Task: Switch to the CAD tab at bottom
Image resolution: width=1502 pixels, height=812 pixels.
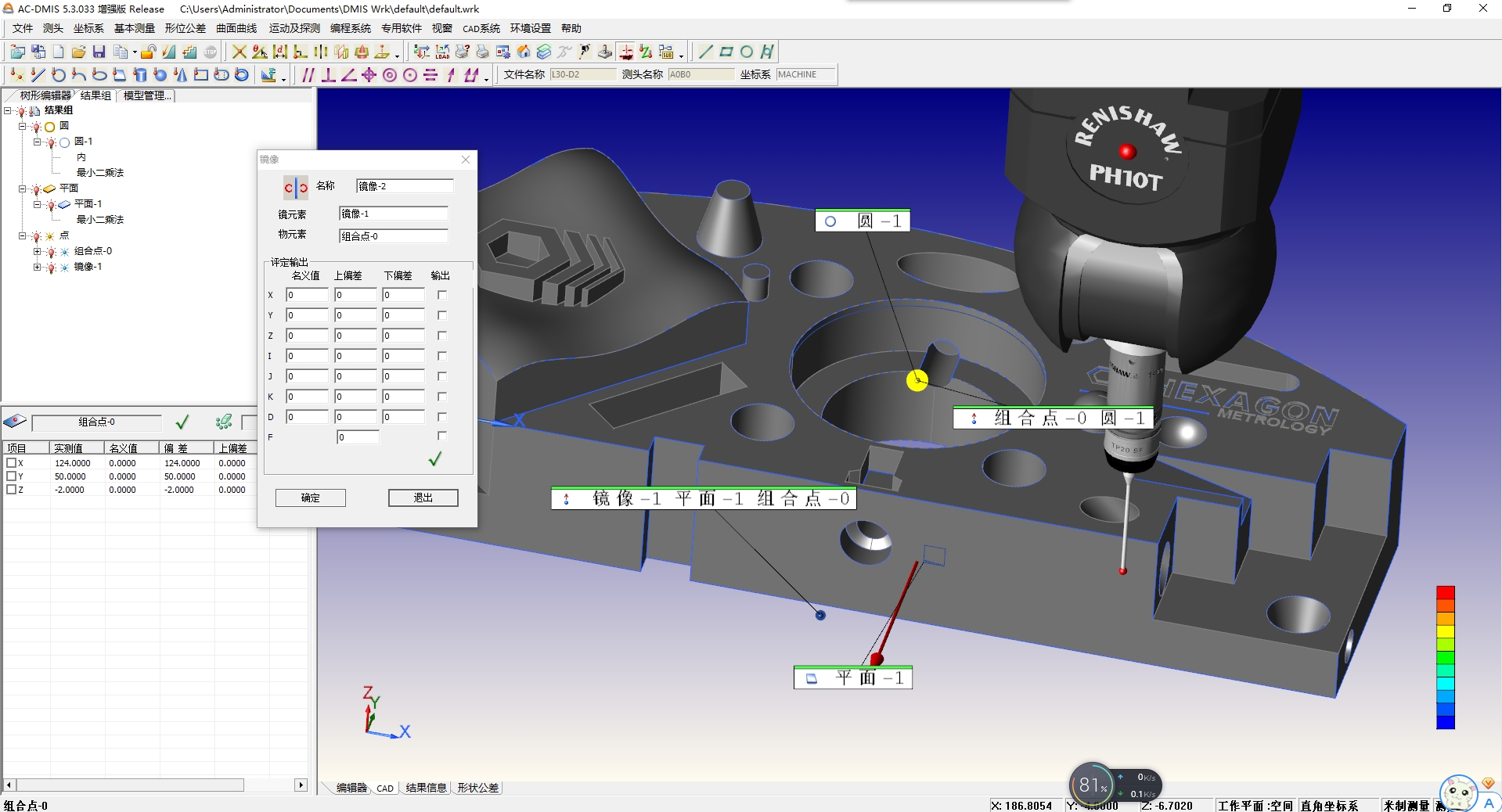Action: [385, 789]
